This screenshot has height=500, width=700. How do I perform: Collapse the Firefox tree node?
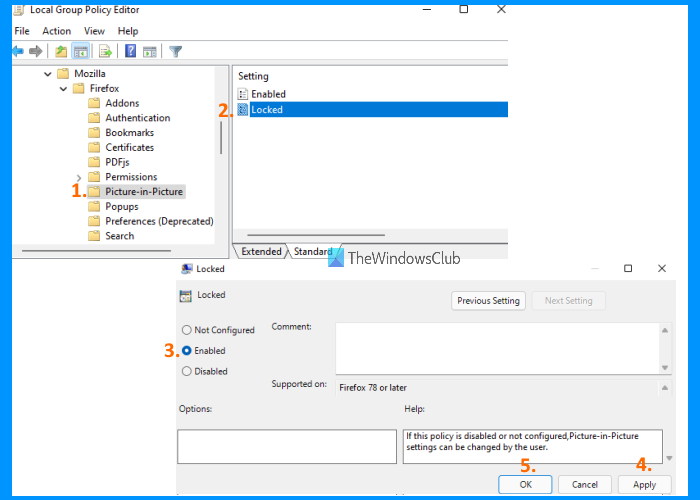(63, 89)
